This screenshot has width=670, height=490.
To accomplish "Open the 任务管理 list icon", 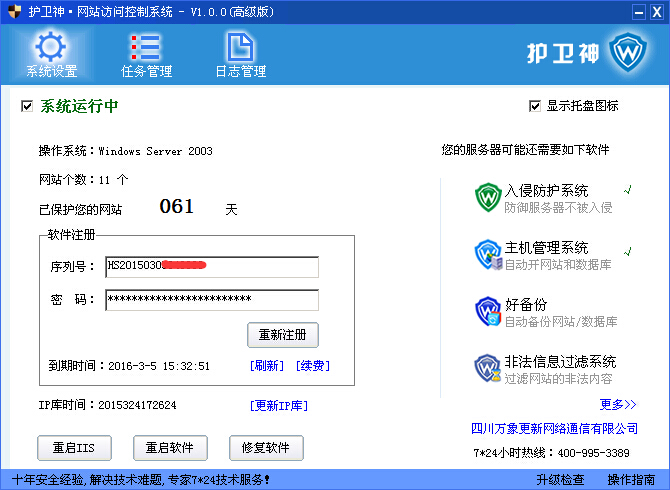I will coord(145,47).
